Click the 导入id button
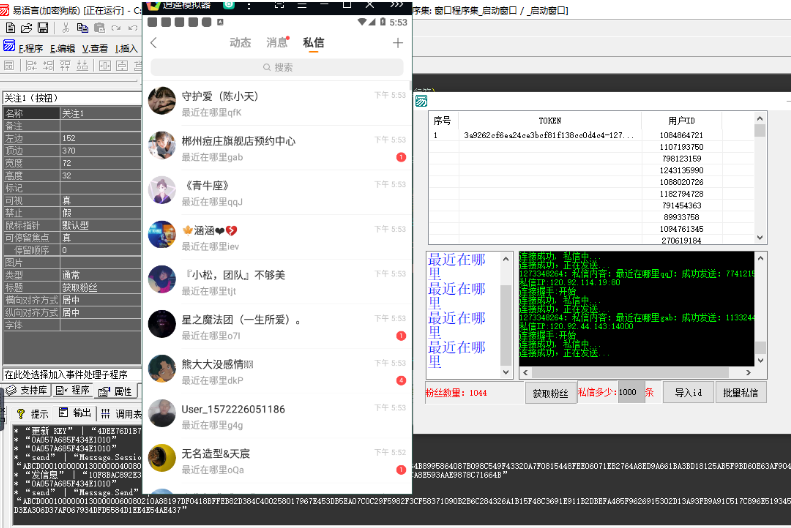 coord(688,392)
